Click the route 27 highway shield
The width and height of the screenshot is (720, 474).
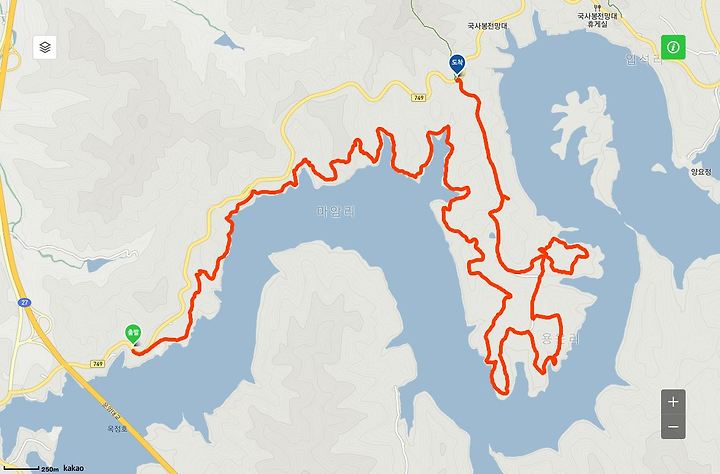pos(24,302)
